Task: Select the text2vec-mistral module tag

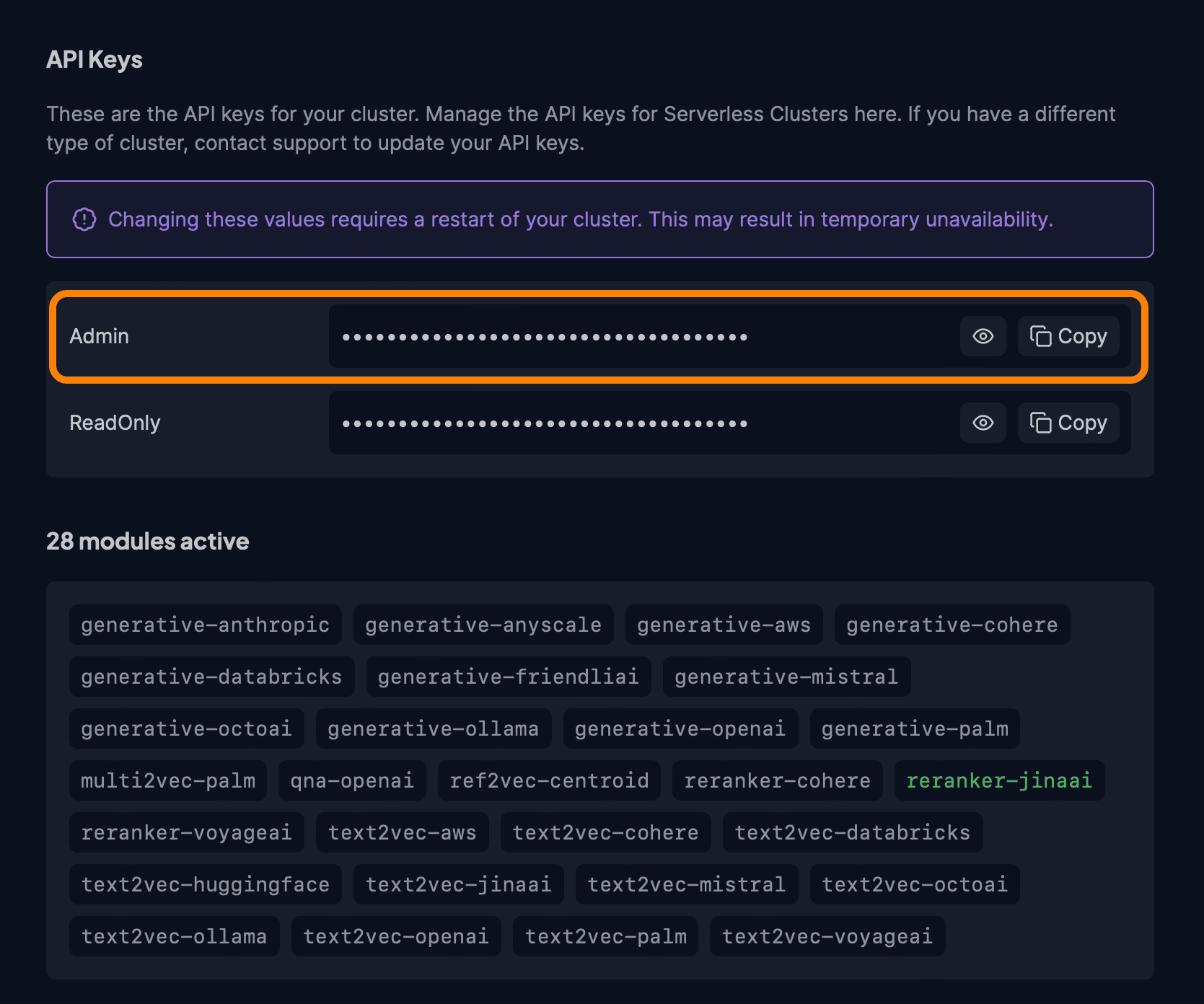Action: click(687, 884)
